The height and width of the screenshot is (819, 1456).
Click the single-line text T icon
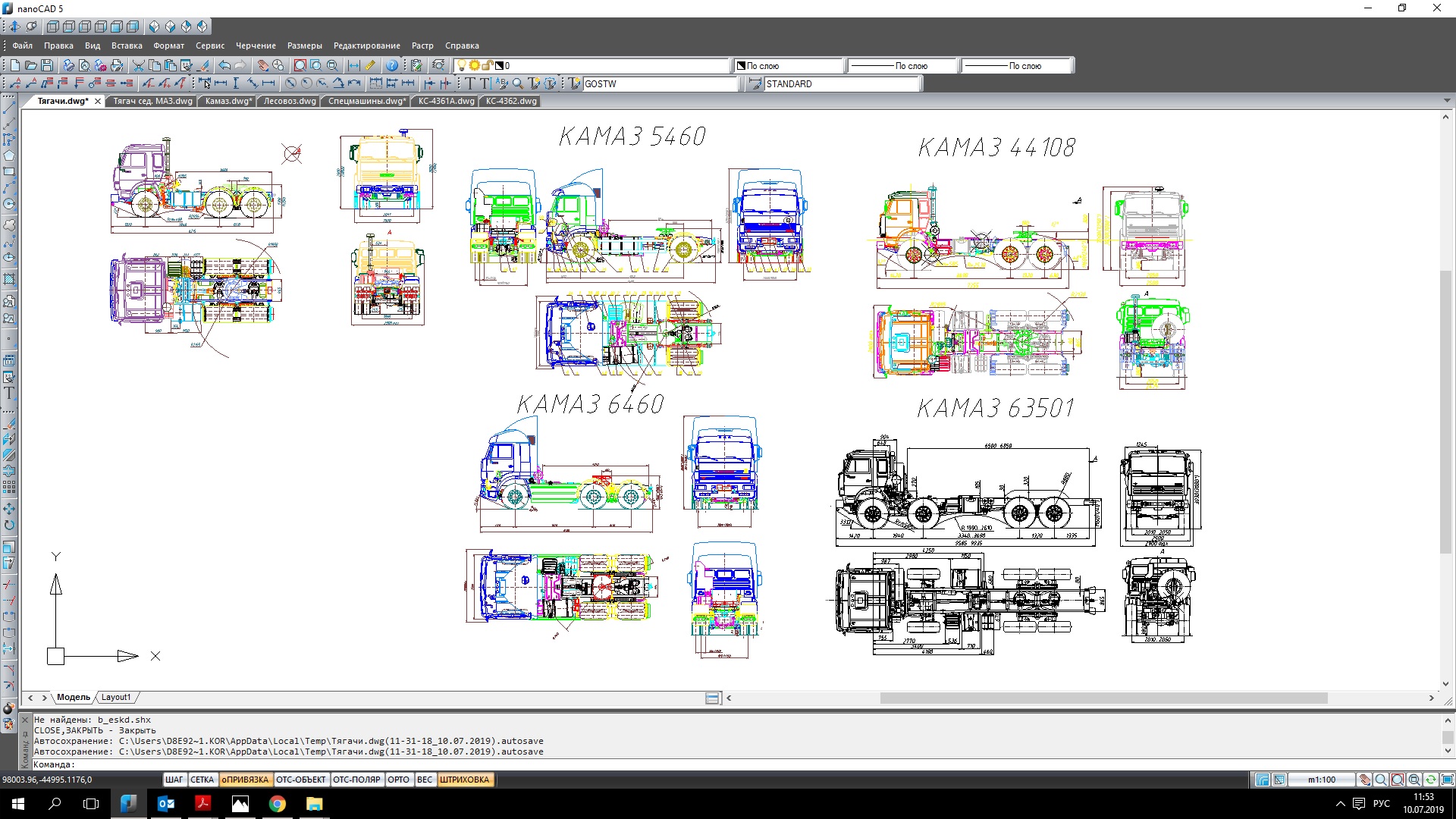[469, 83]
